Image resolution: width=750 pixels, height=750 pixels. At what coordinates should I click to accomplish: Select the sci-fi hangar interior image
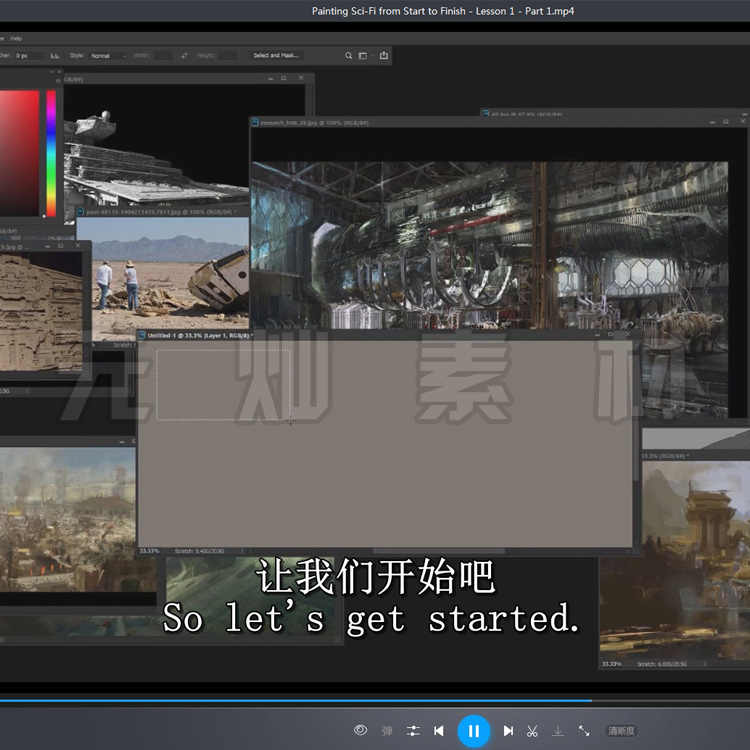click(x=489, y=244)
